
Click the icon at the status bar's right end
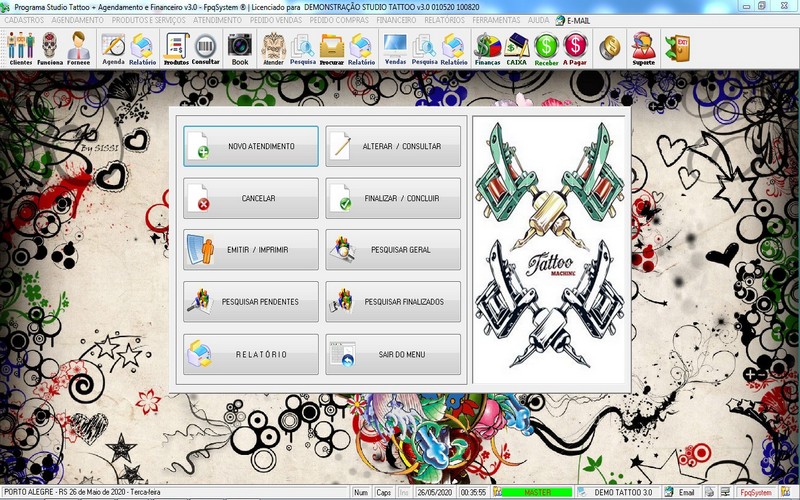[786, 492]
